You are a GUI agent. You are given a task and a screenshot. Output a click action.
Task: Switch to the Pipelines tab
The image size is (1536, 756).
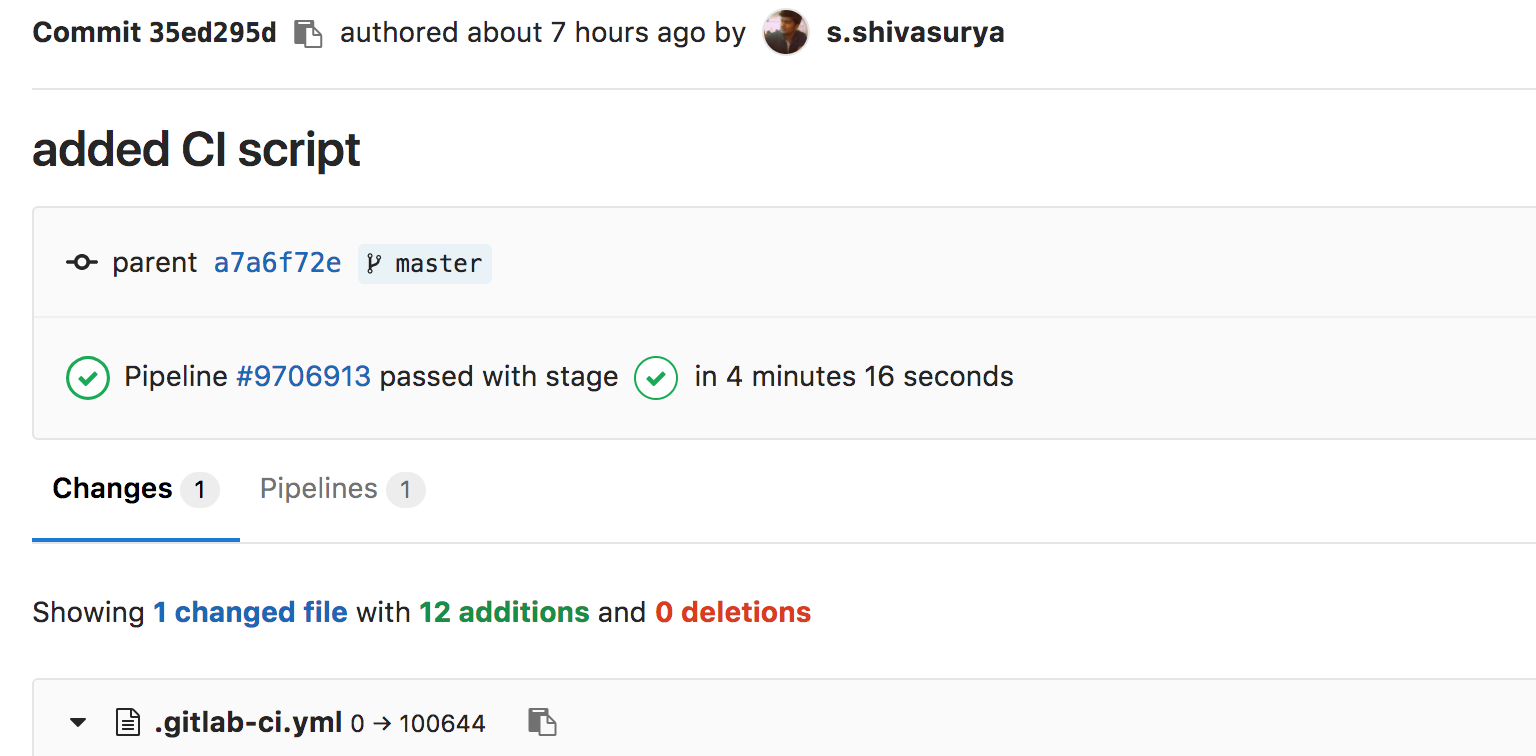click(343, 490)
